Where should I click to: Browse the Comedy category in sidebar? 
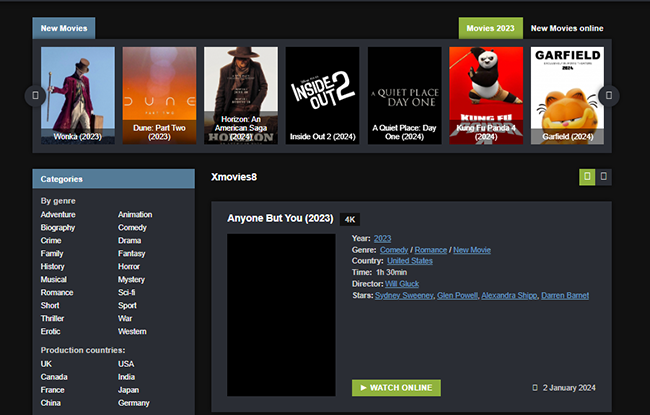click(132, 228)
